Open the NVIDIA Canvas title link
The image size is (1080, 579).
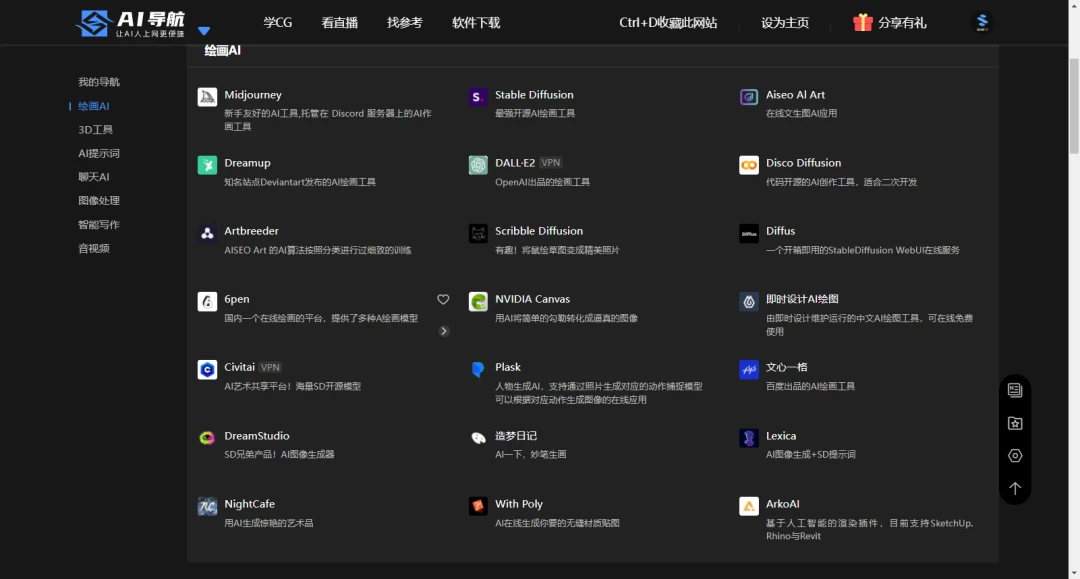point(532,299)
